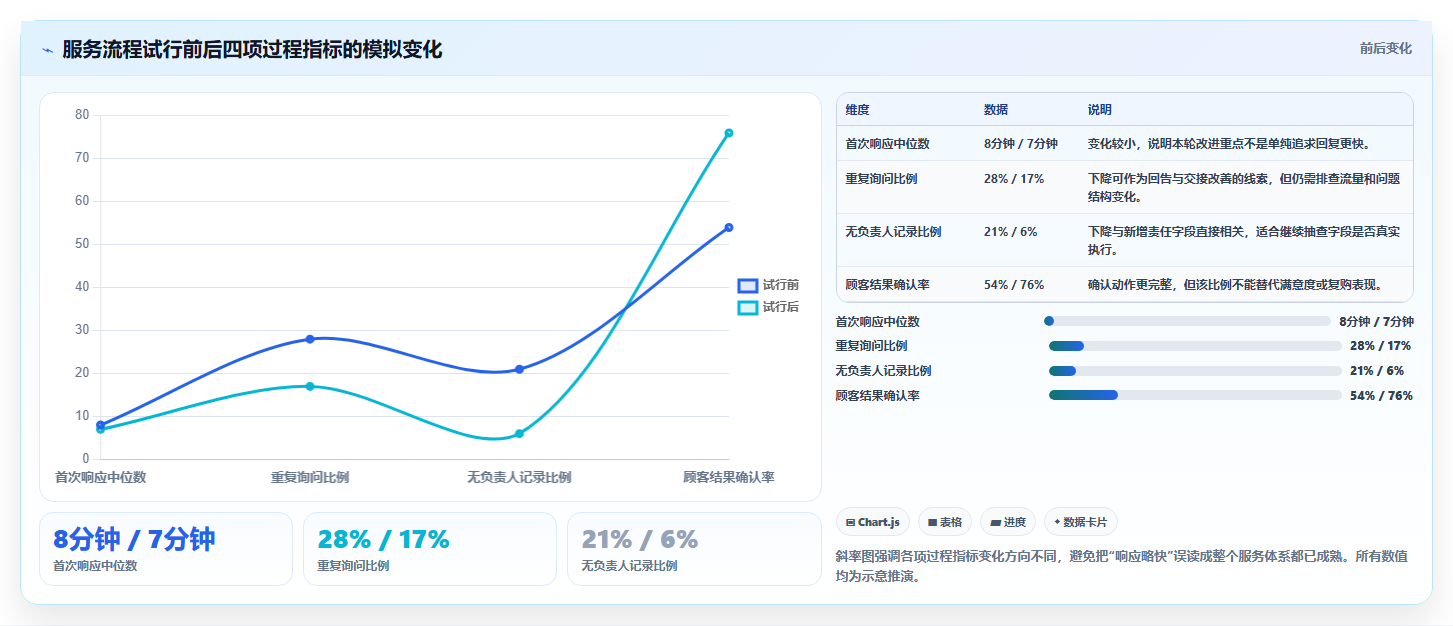Click the 8分钟 / 7分钟 table cell

click(1021, 144)
